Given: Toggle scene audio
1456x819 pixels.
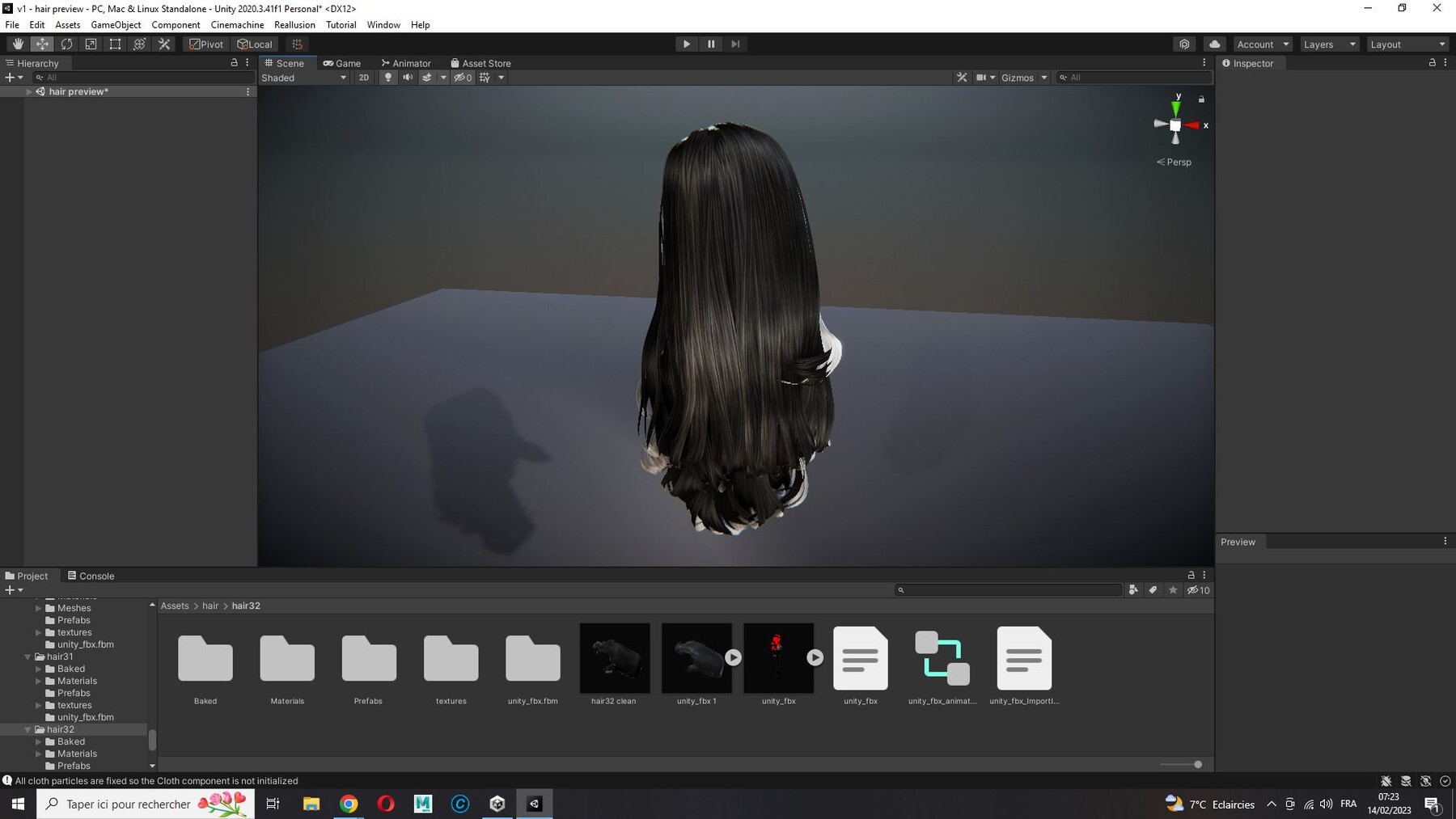Looking at the screenshot, I should coord(408,78).
